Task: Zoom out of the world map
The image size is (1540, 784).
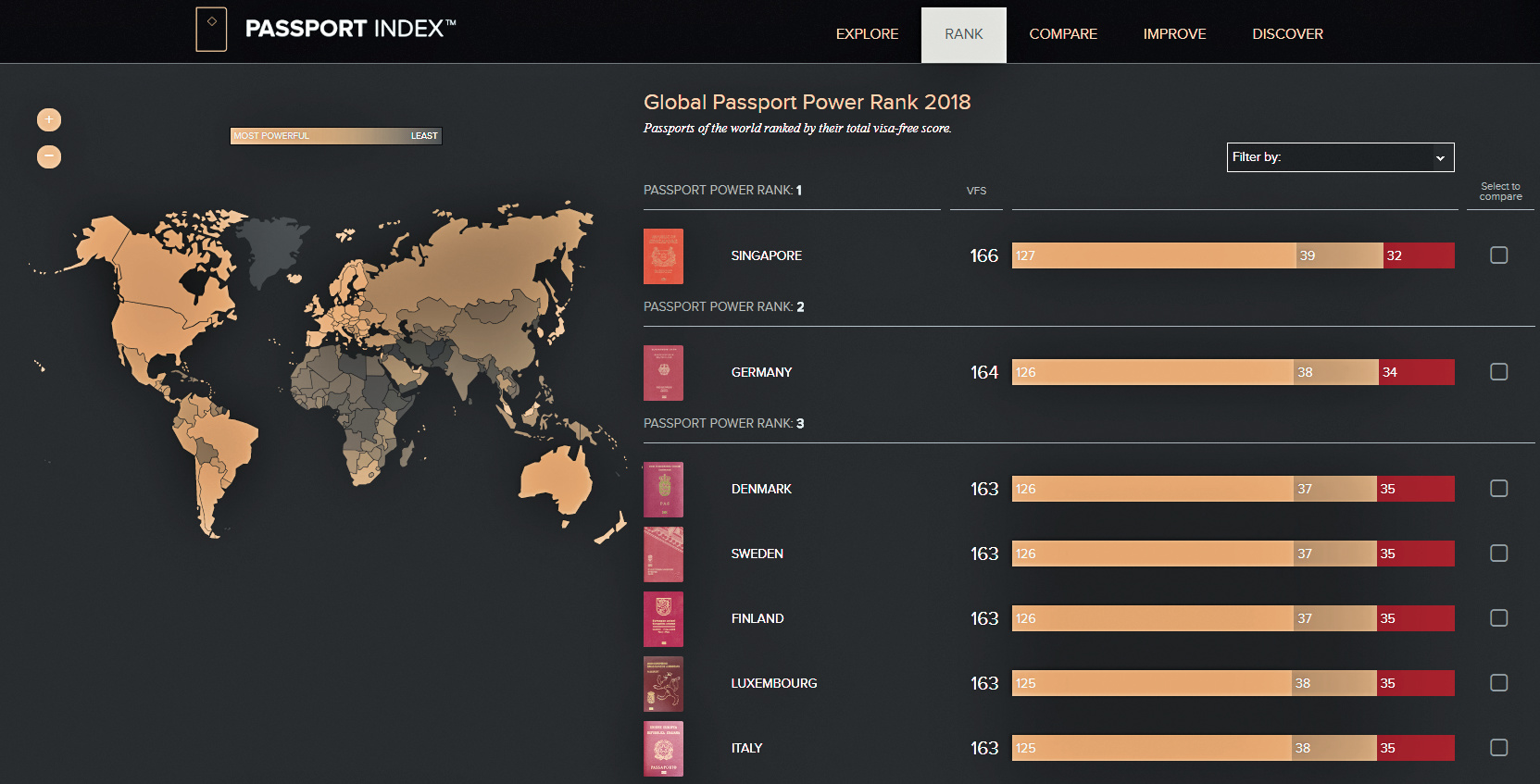Action: pos(49,157)
